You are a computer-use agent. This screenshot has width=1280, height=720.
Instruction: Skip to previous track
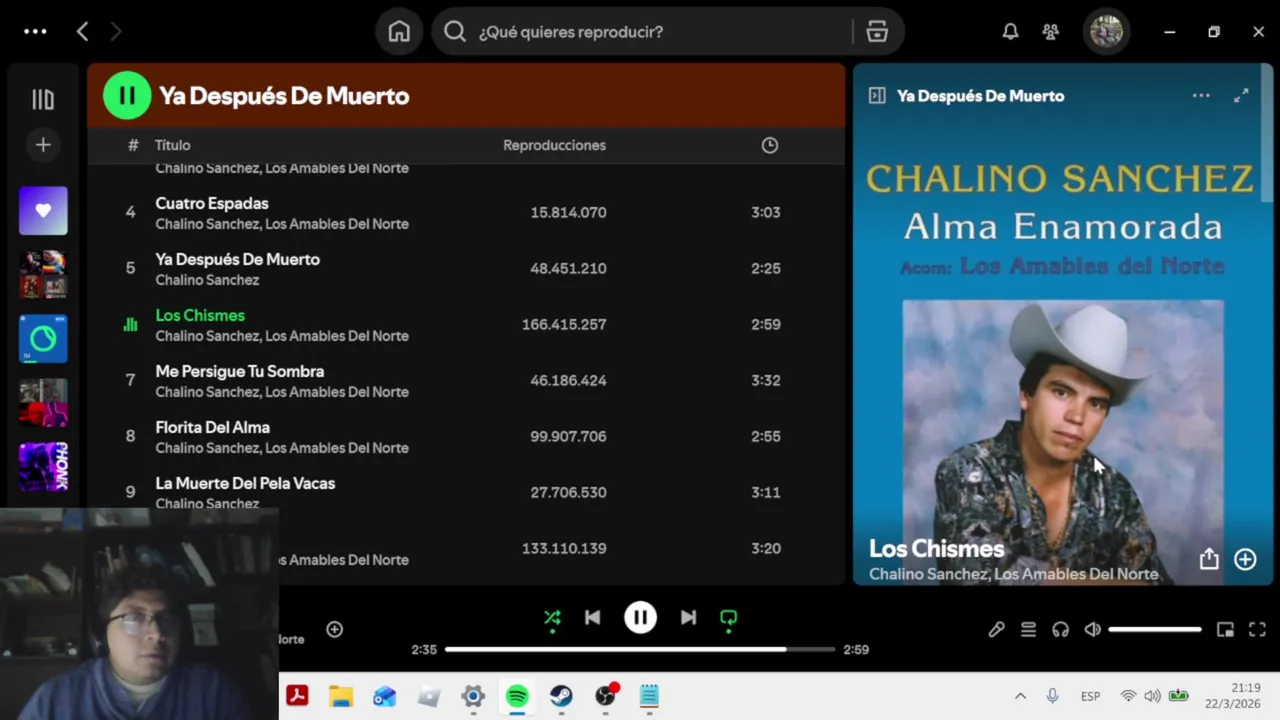[x=592, y=618]
